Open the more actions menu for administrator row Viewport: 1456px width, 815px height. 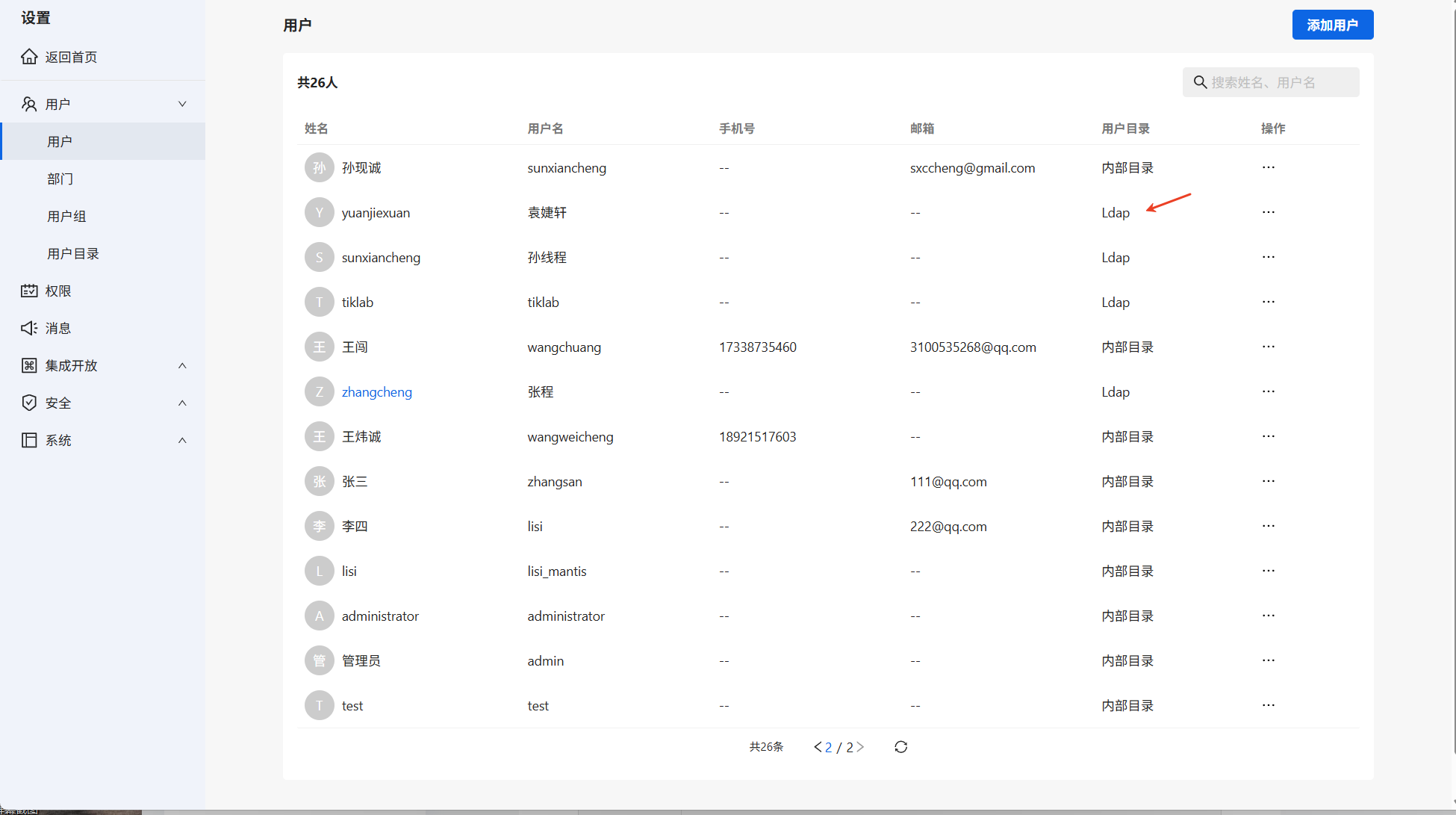(x=1268, y=616)
